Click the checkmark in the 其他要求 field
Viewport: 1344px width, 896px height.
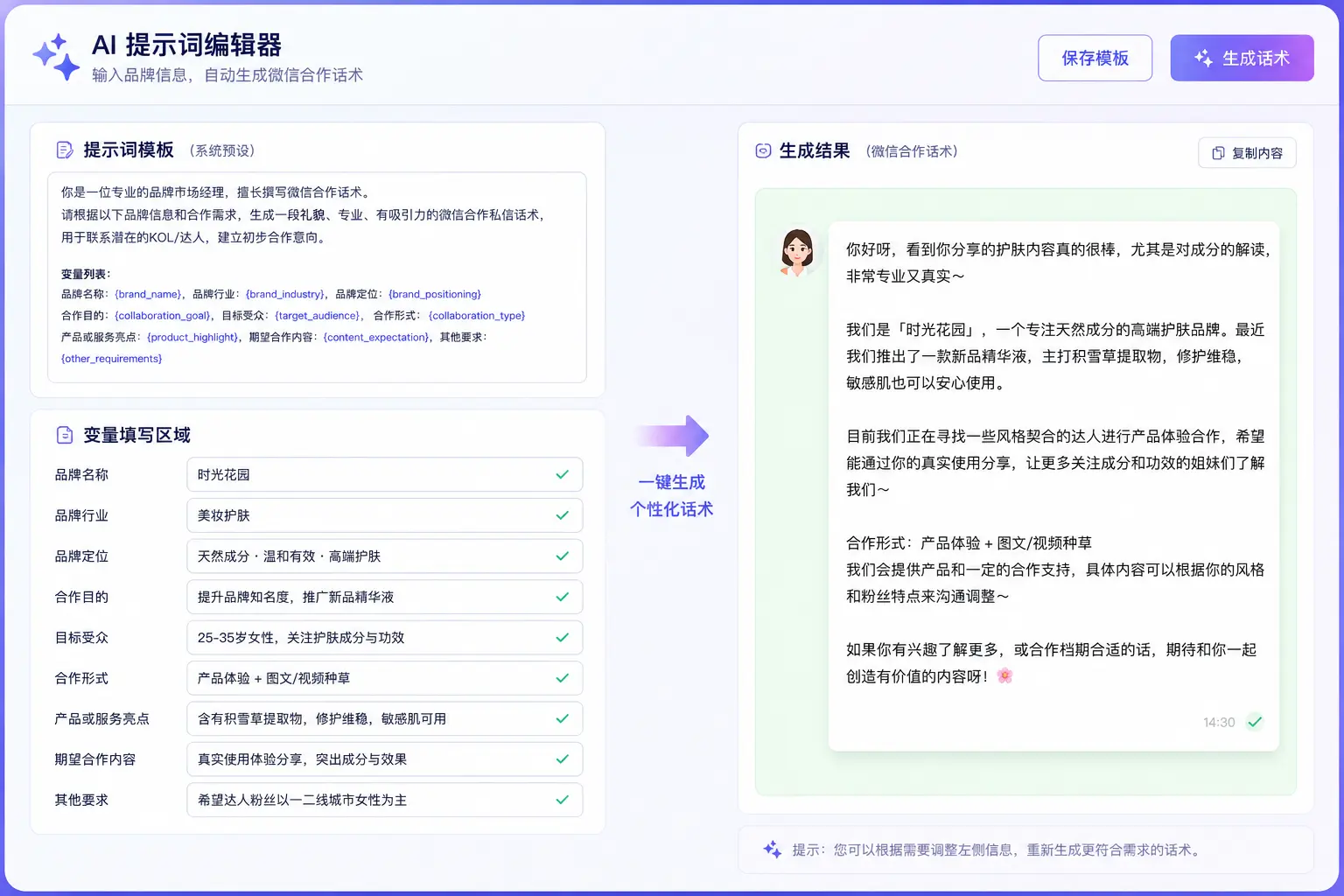click(x=563, y=800)
